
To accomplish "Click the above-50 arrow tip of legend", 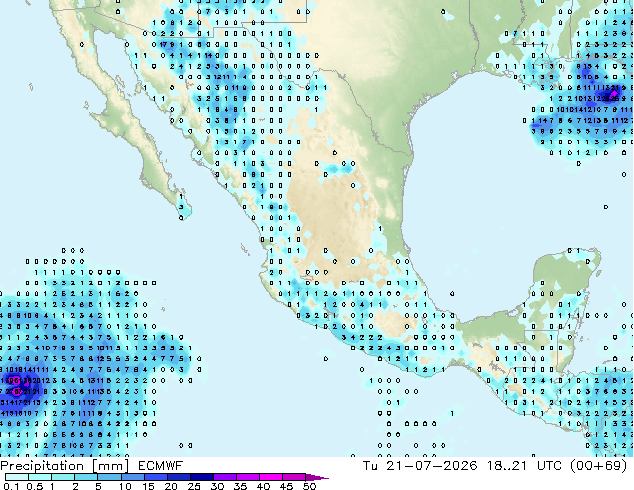I will coord(317,478).
